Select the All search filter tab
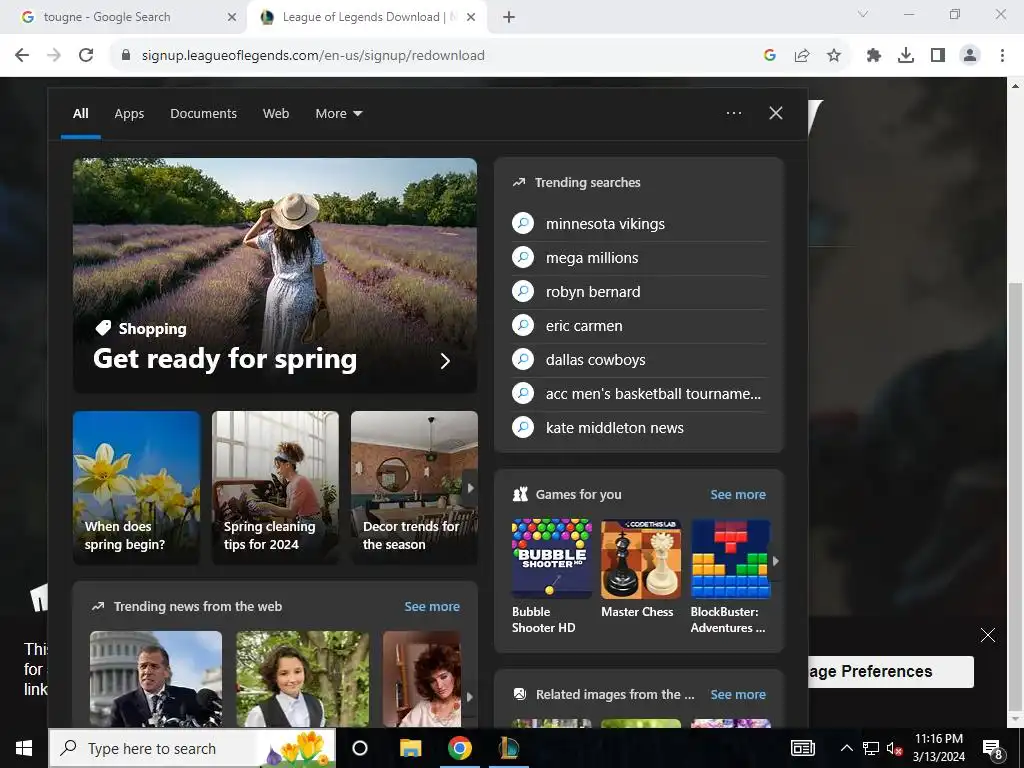The width and height of the screenshot is (1024, 768). [80, 114]
